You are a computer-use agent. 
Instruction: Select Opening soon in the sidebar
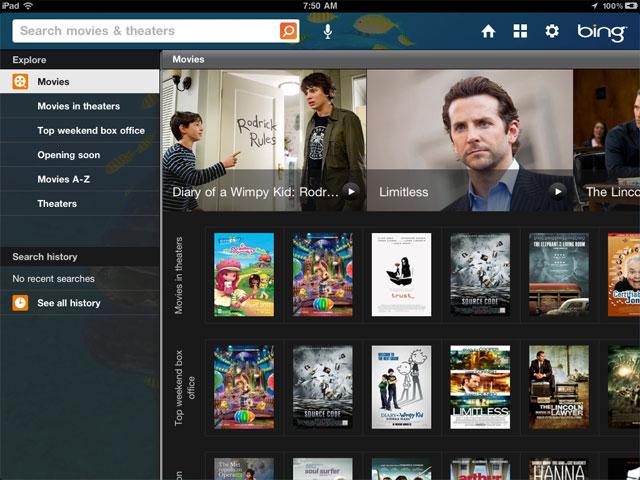click(x=80, y=155)
